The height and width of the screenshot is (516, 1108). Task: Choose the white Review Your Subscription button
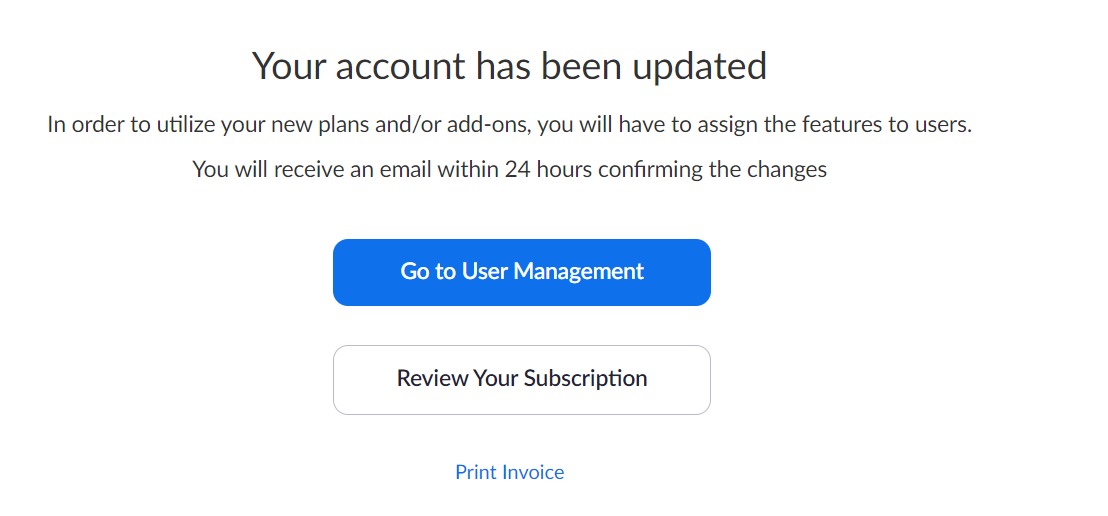click(521, 380)
